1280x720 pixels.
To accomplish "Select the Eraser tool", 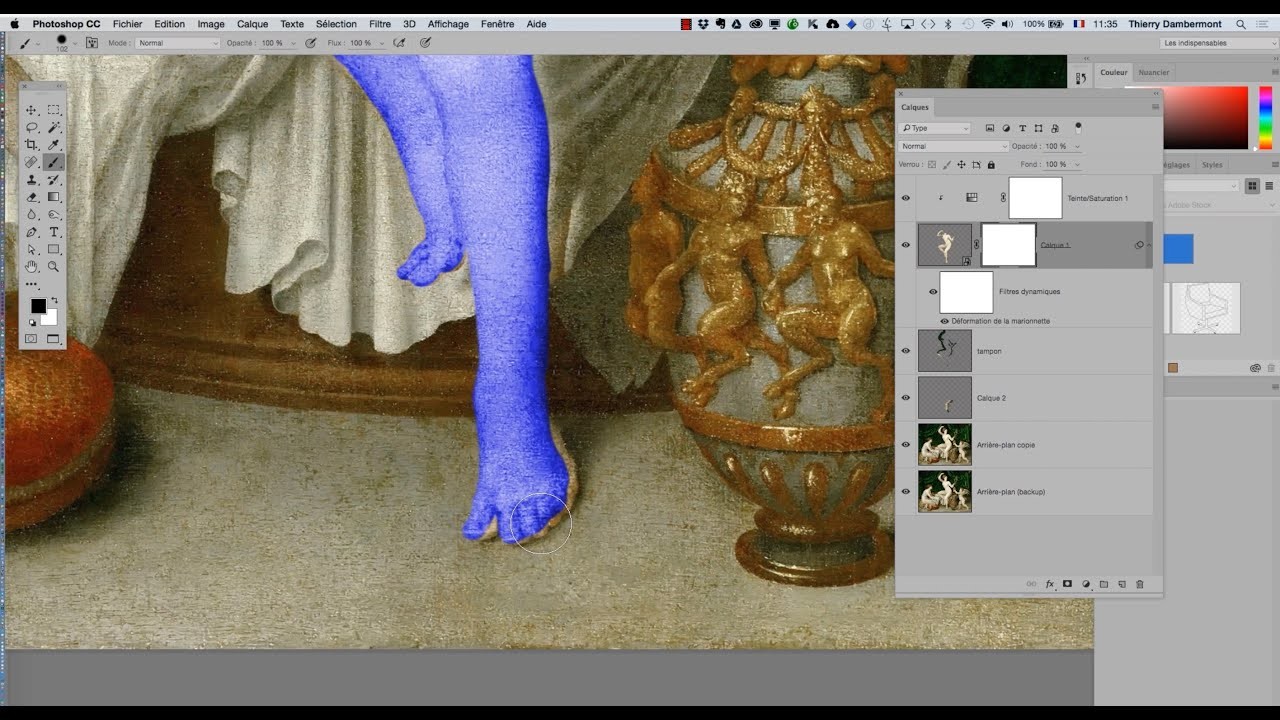I will pos(32,197).
